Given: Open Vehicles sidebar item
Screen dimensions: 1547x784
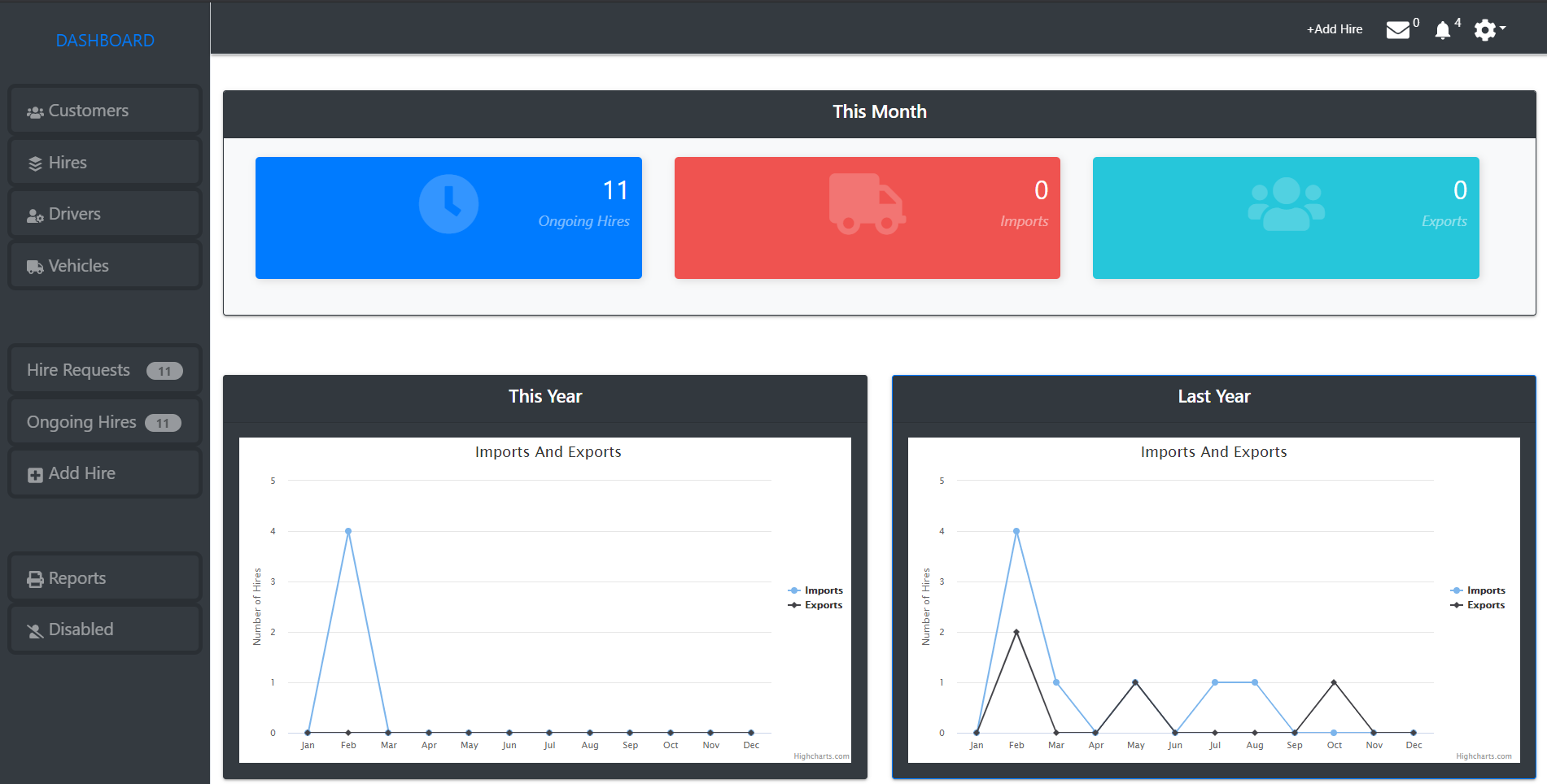Looking at the screenshot, I should [x=105, y=266].
